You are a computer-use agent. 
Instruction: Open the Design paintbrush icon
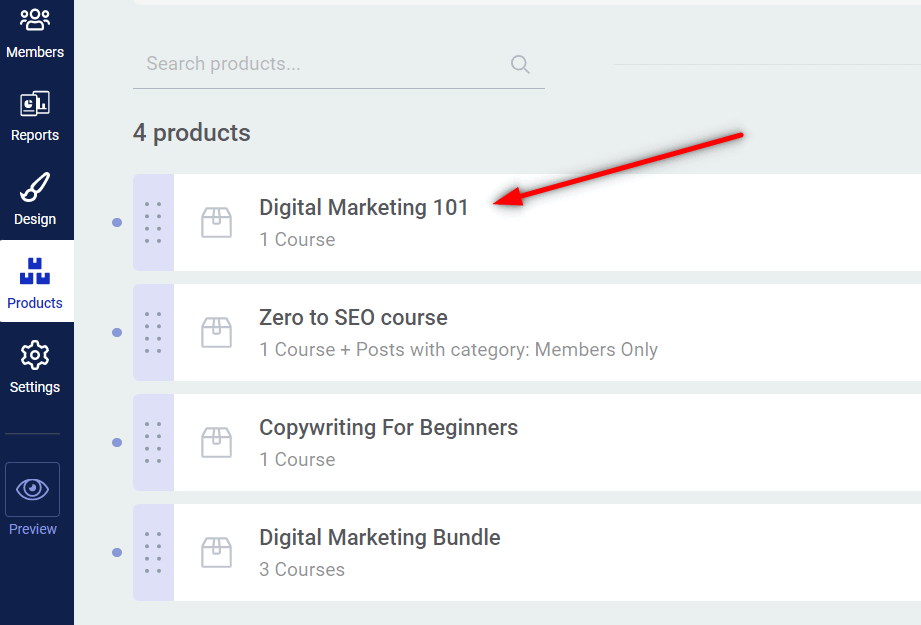click(x=35, y=187)
